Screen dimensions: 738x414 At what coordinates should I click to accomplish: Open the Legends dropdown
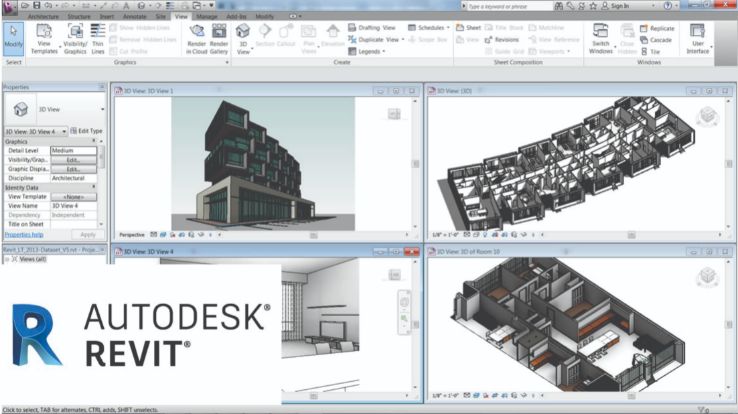366,51
